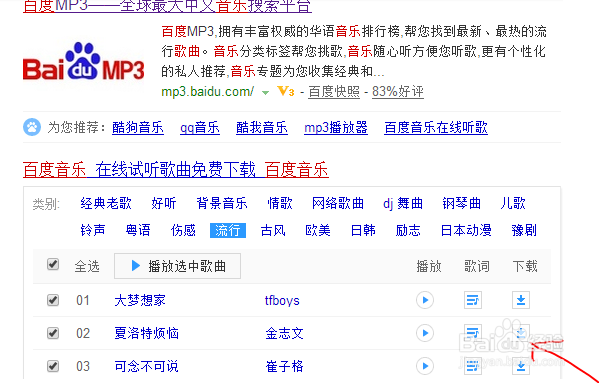Select the 情歌 category

point(280,204)
